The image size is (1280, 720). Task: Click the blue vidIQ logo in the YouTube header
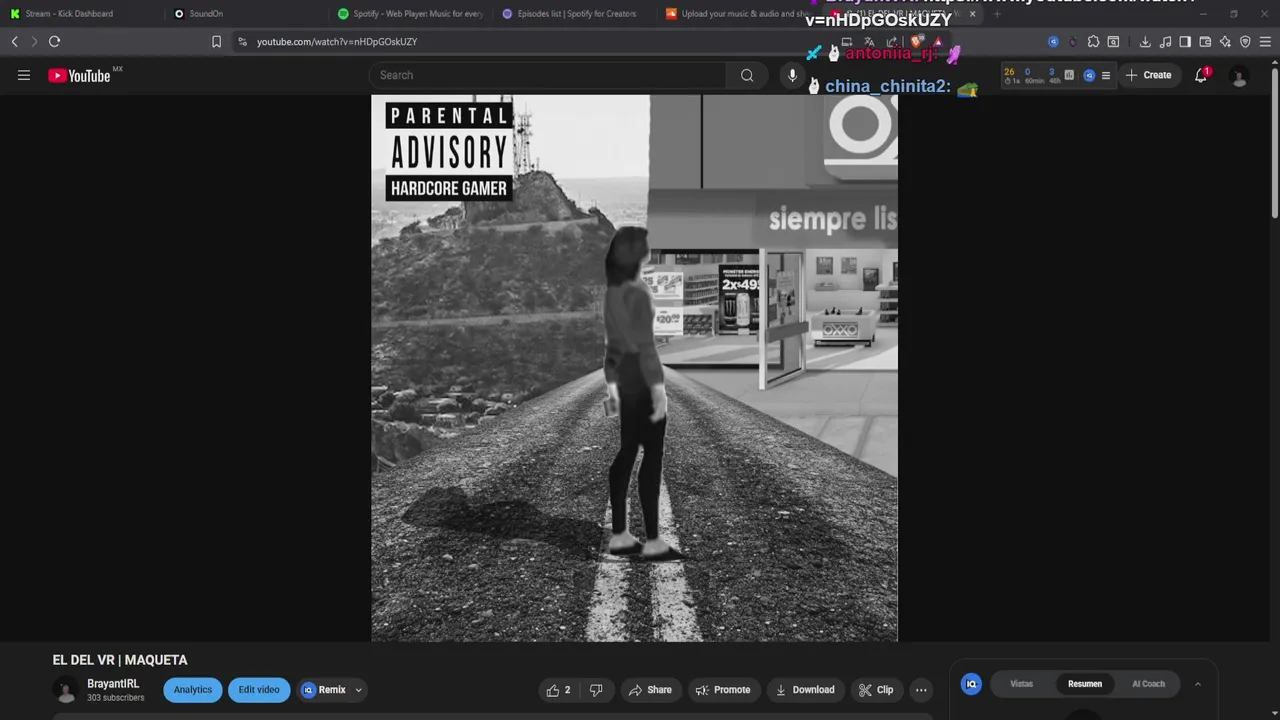point(1089,75)
